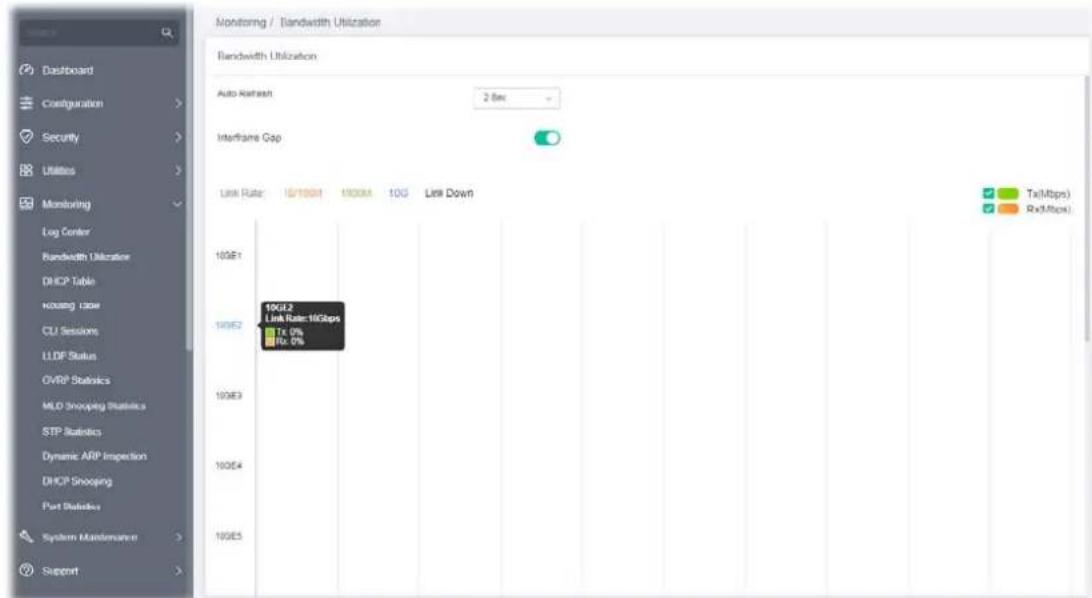Click the Support question mark icon
Screen dimensions: 1092x598
point(26,570)
